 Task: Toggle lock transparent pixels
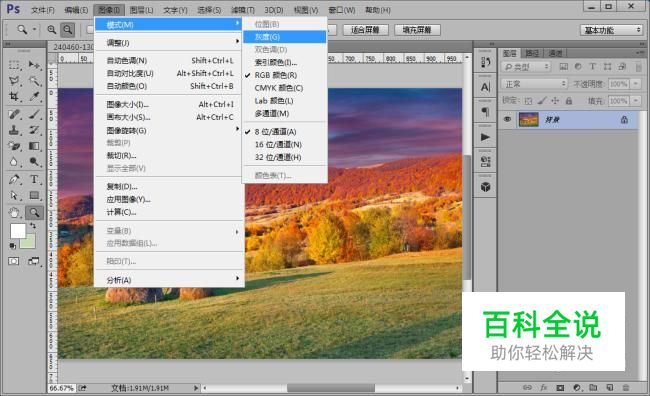tap(528, 101)
